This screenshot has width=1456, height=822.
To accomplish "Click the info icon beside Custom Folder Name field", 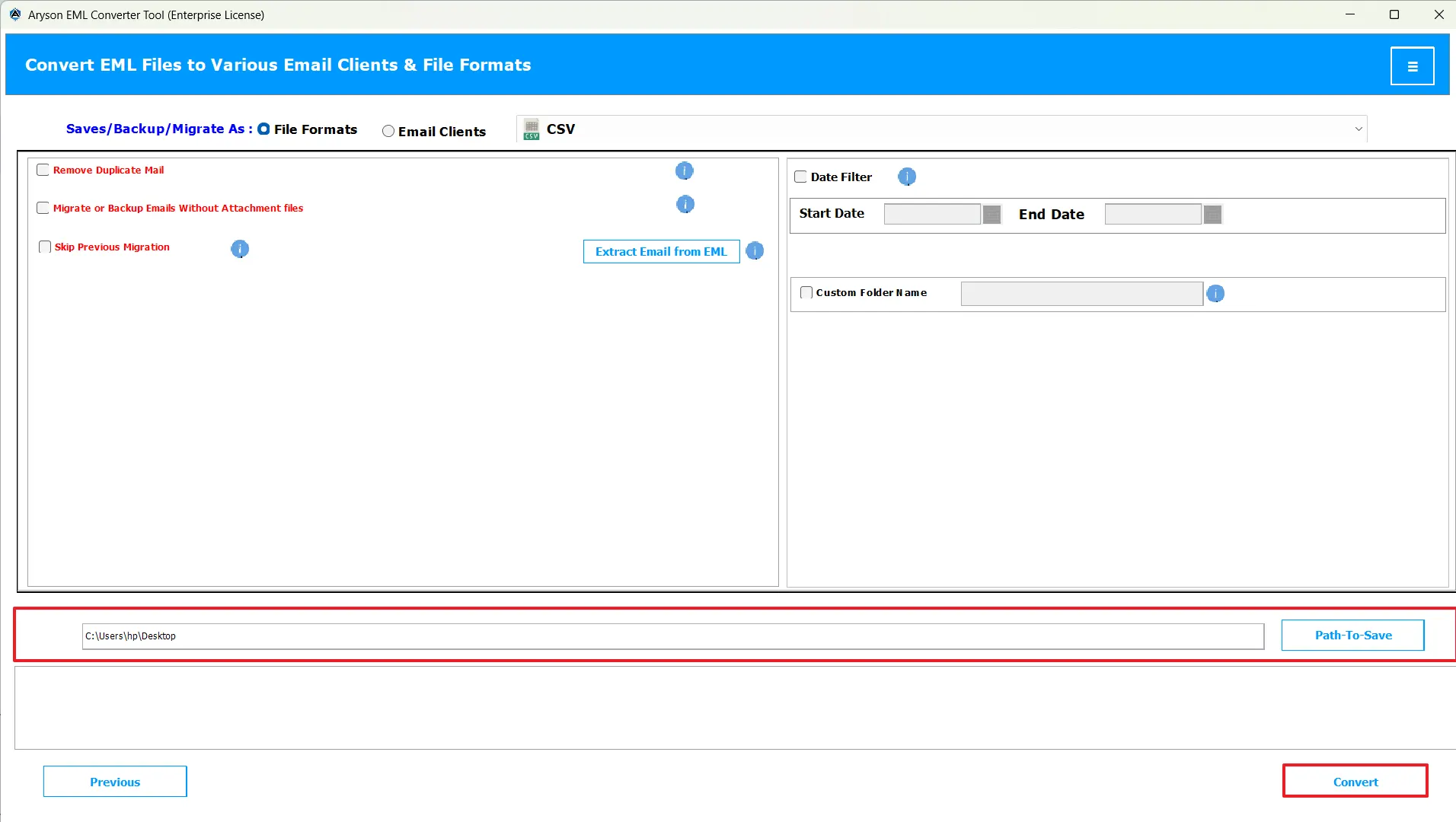I will click(1215, 293).
